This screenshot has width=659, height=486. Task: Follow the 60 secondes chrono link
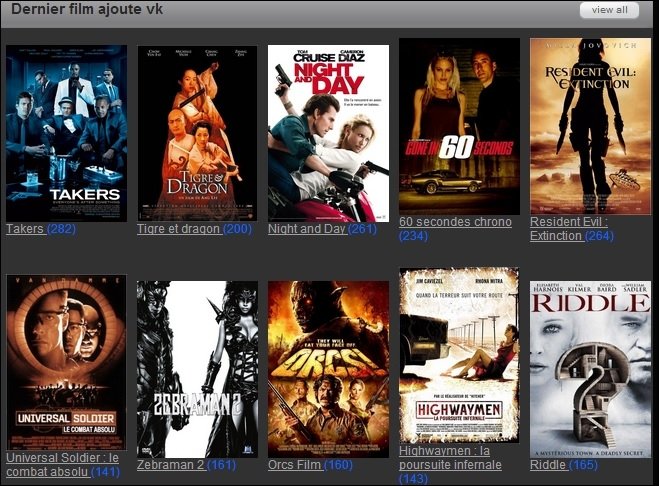coord(455,222)
